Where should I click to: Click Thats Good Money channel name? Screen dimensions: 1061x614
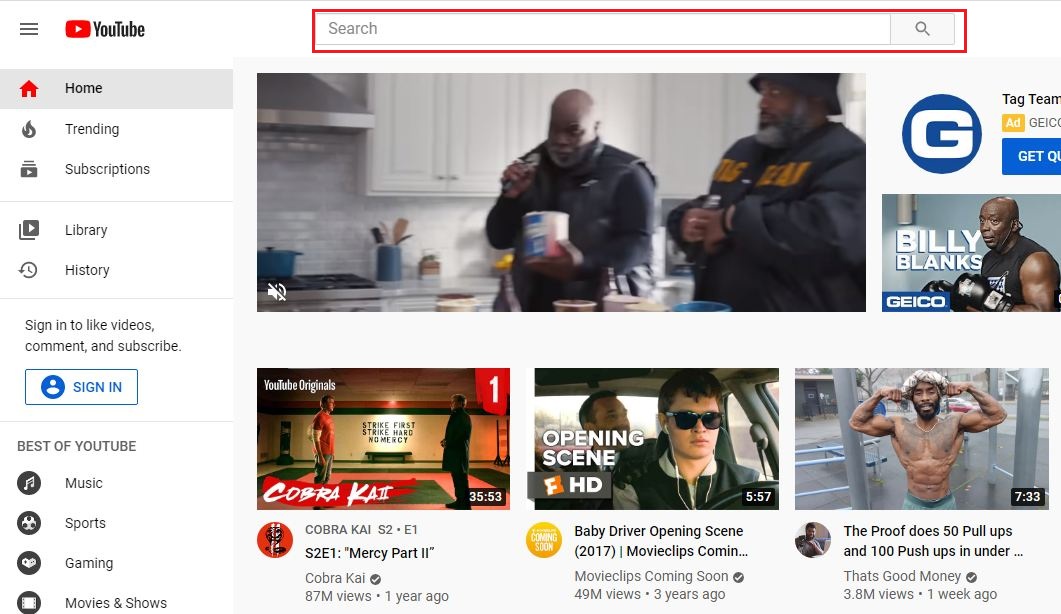(x=902, y=576)
